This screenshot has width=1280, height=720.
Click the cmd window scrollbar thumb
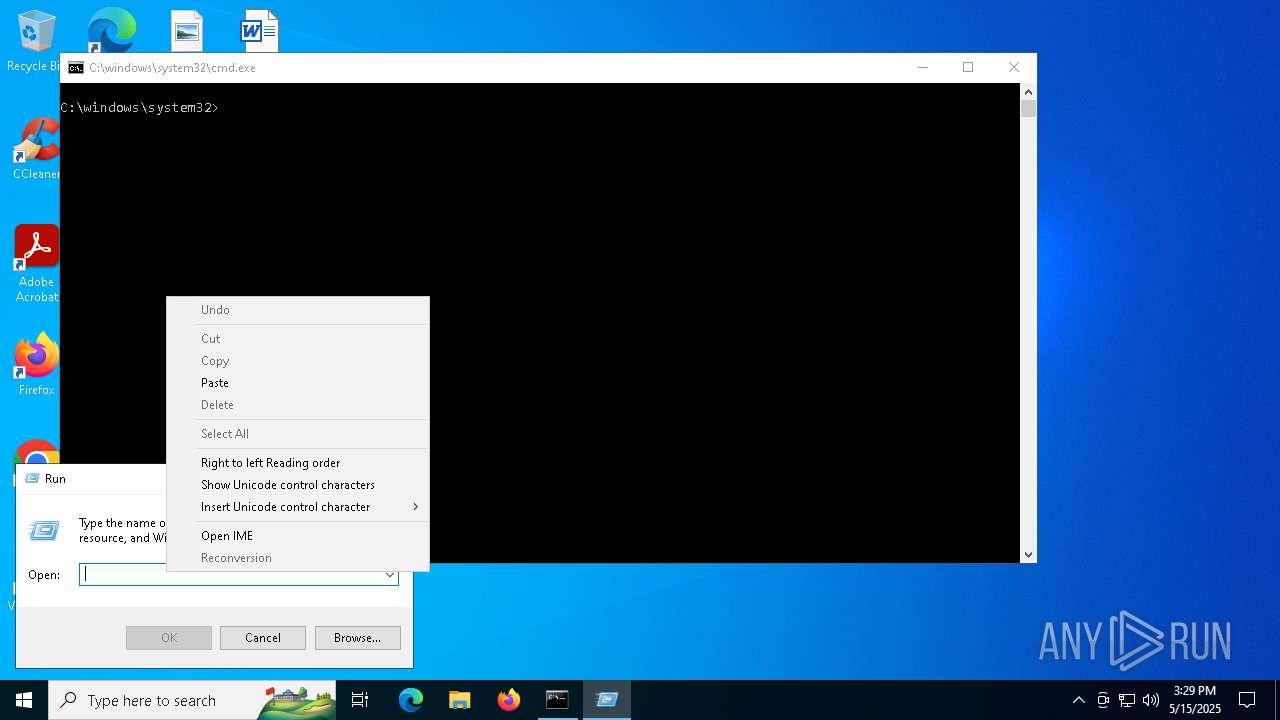click(1028, 109)
